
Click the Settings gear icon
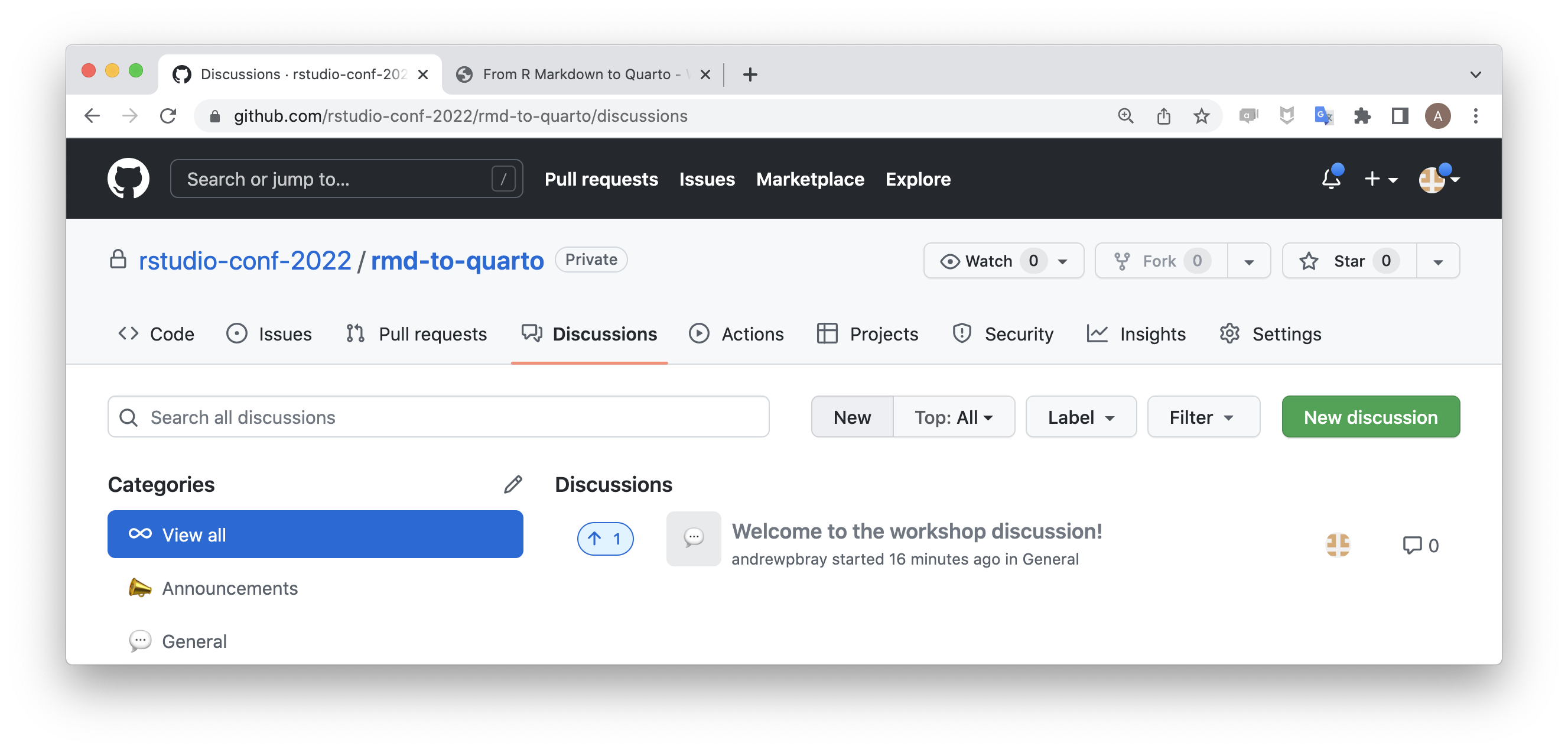[x=1230, y=333]
